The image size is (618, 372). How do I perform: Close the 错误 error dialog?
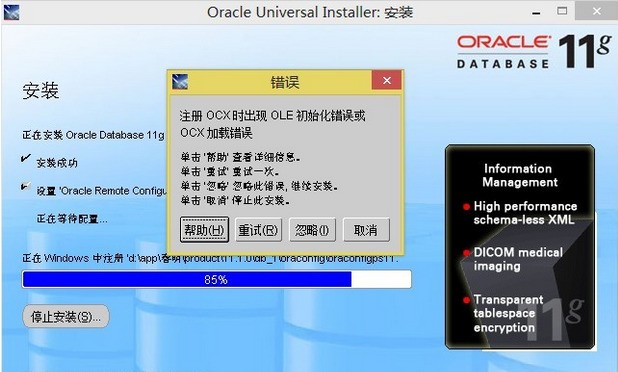(387, 80)
